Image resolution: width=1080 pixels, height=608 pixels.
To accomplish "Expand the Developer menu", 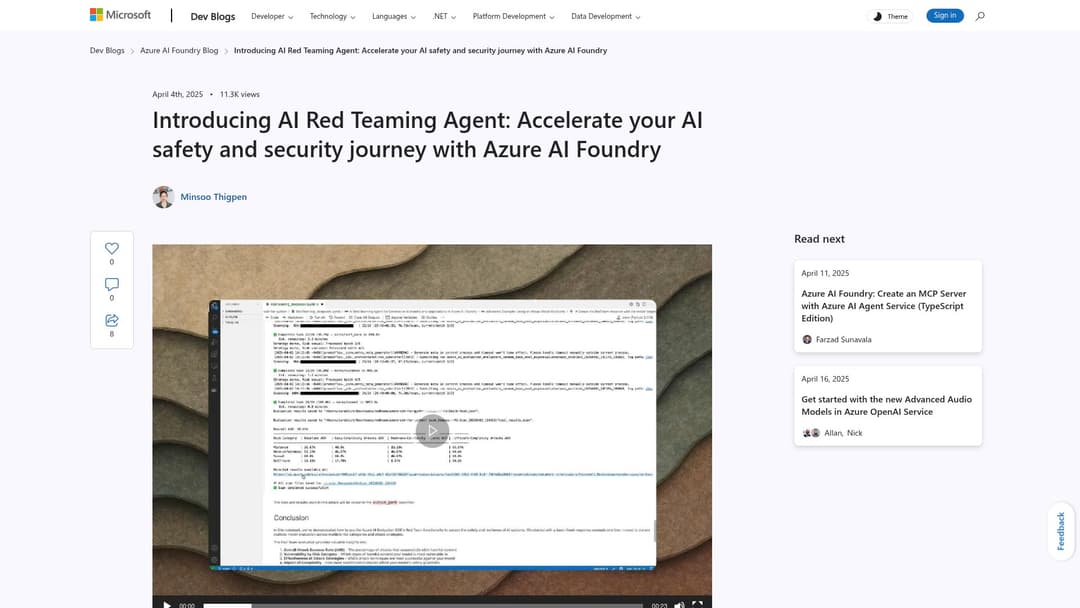I will tap(272, 16).
